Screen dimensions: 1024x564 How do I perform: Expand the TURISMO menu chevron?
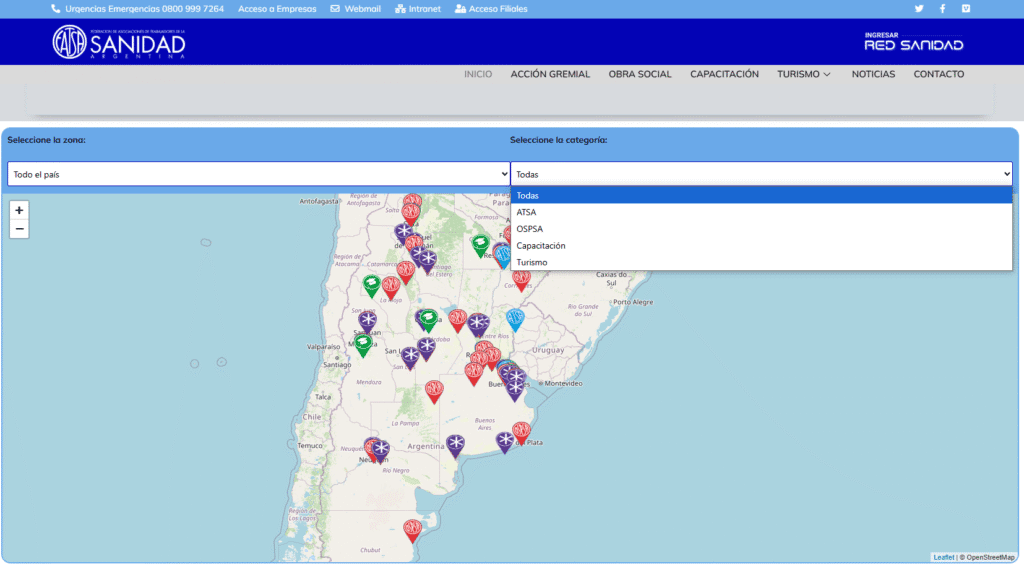pos(827,74)
